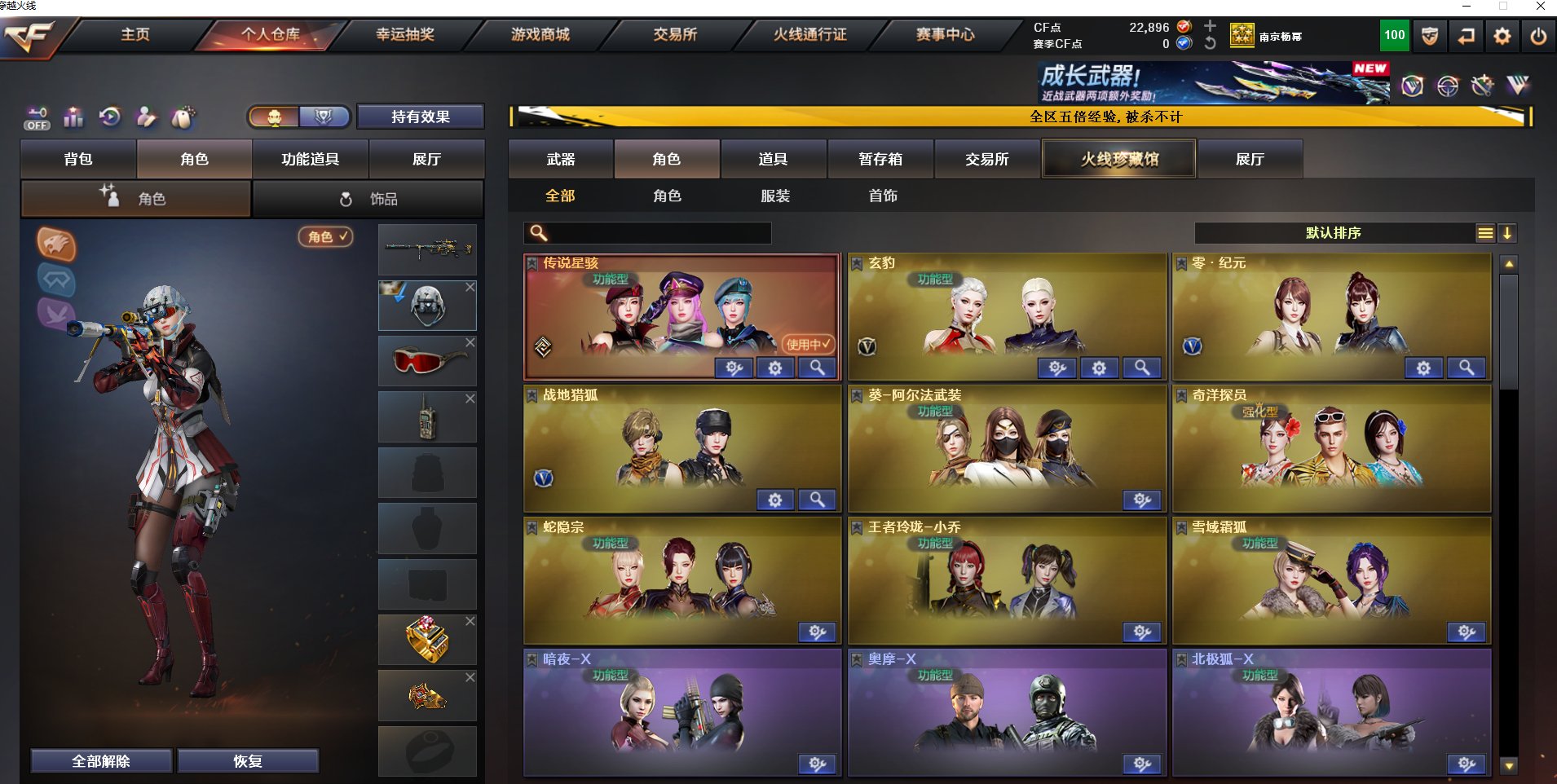The image size is (1557, 784).
Task: Click the 持有效果 button
Action: pos(421,117)
